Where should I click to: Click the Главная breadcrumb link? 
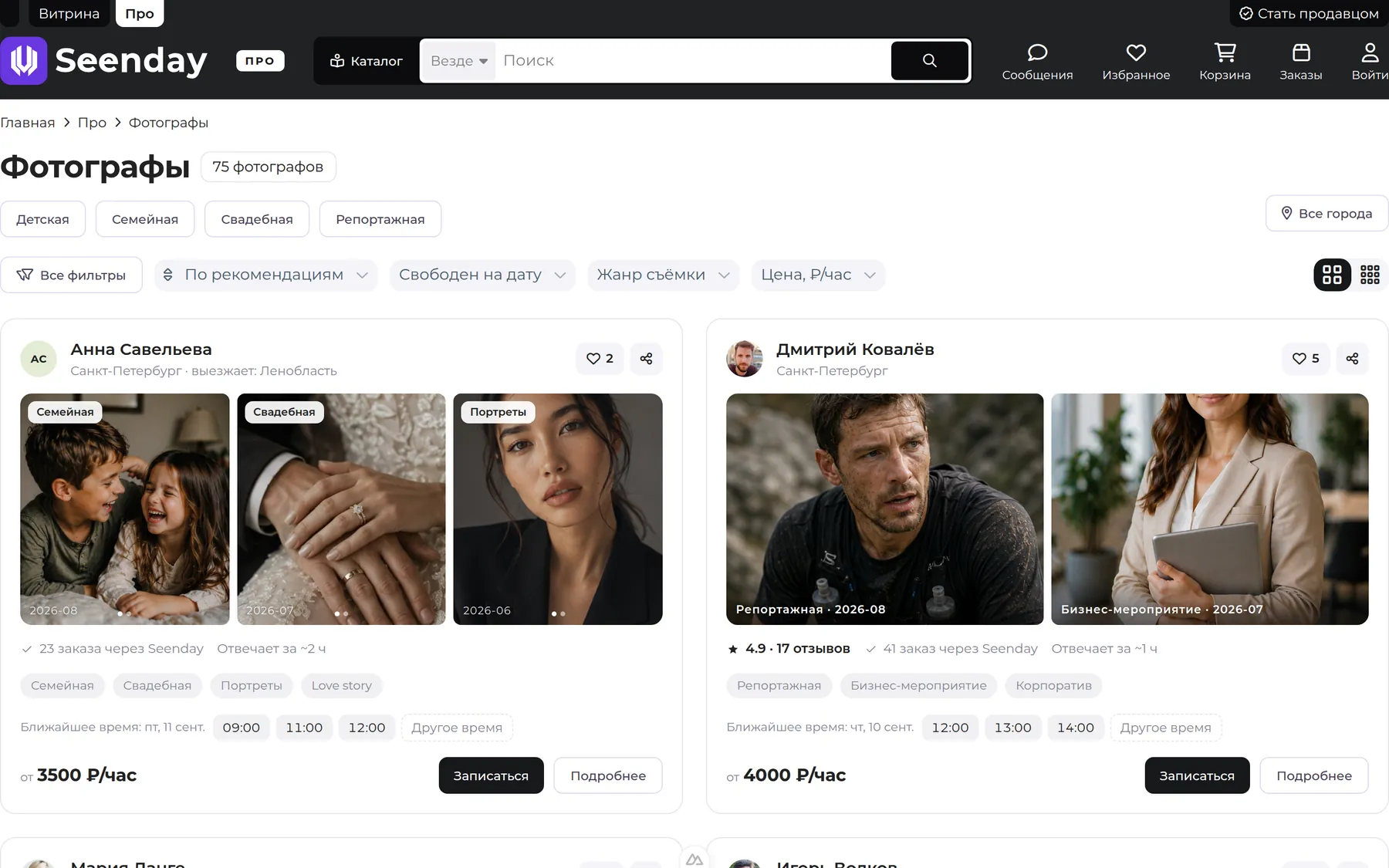click(28, 123)
